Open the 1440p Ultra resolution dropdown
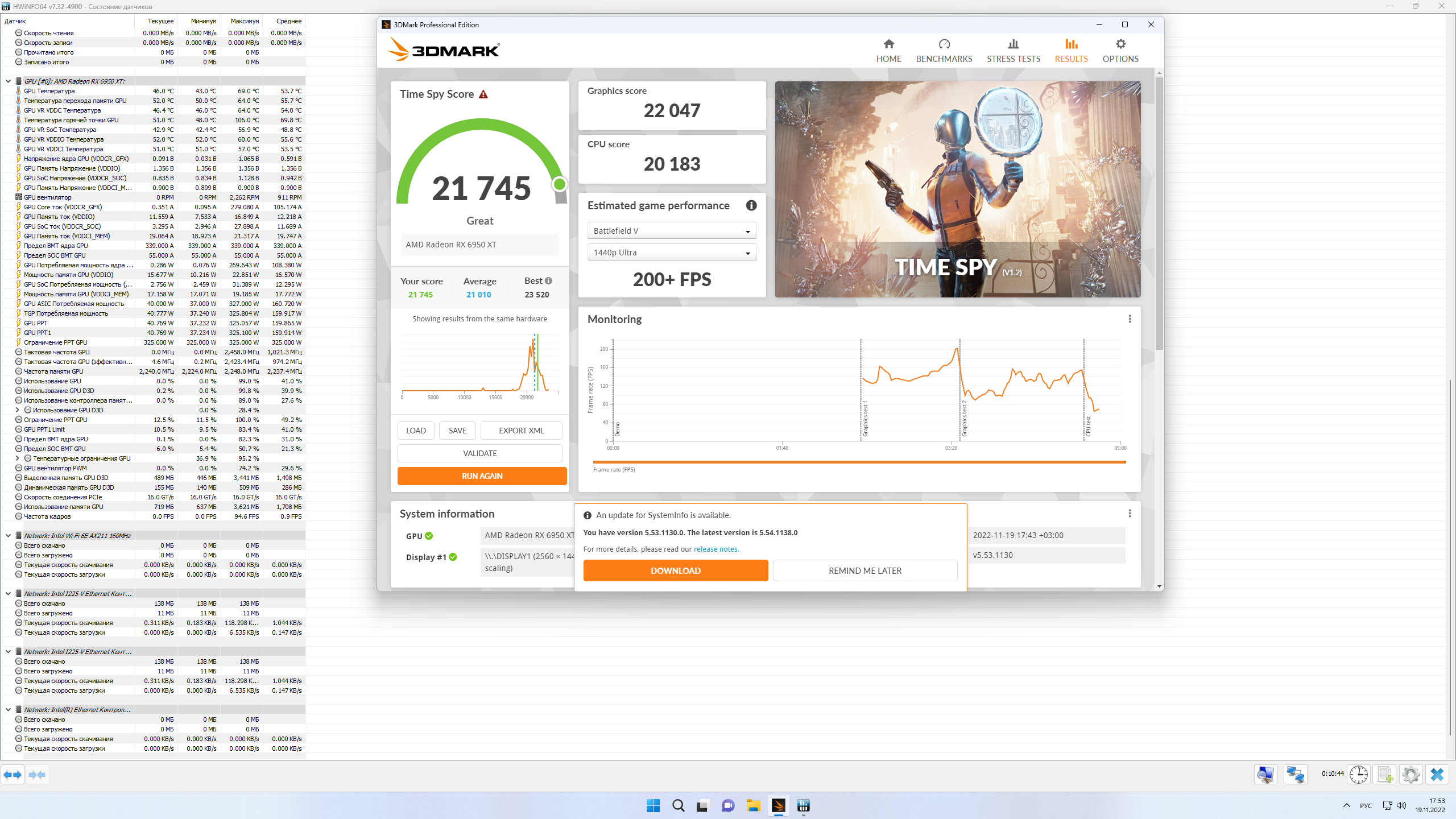 [x=672, y=253]
